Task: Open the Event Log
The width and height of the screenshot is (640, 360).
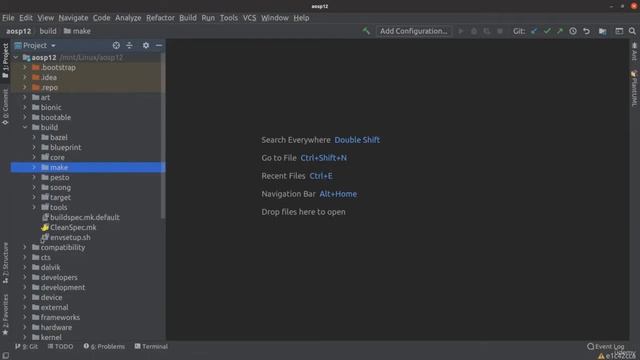Action: tap(606, 347)
